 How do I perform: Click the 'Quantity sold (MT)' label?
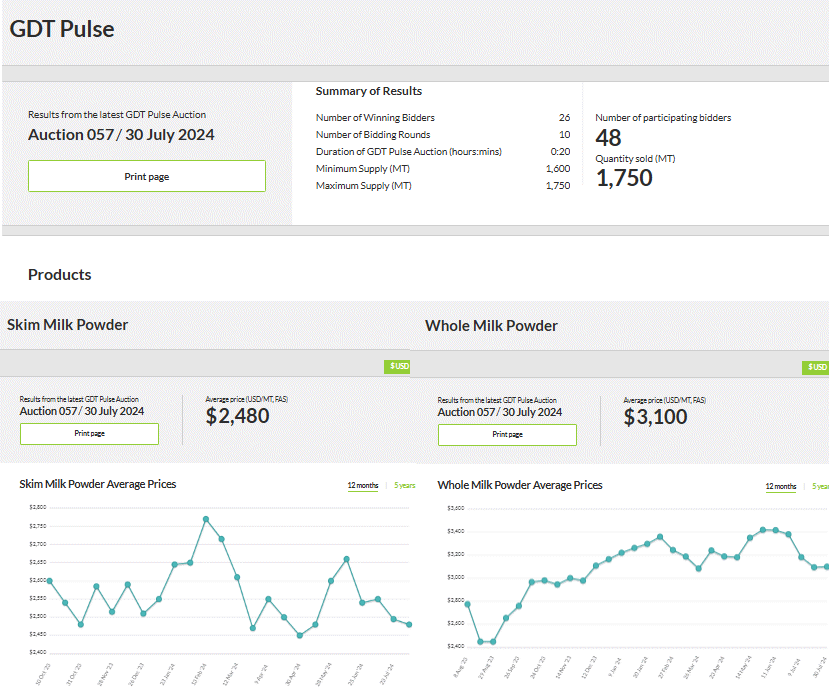pos(635,159)
